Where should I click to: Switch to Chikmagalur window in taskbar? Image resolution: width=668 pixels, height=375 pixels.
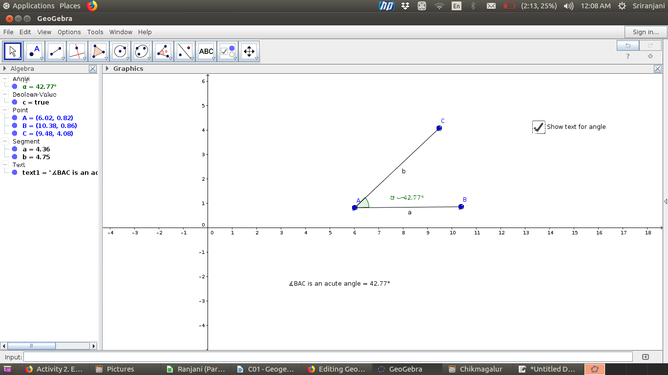[476, 369]
